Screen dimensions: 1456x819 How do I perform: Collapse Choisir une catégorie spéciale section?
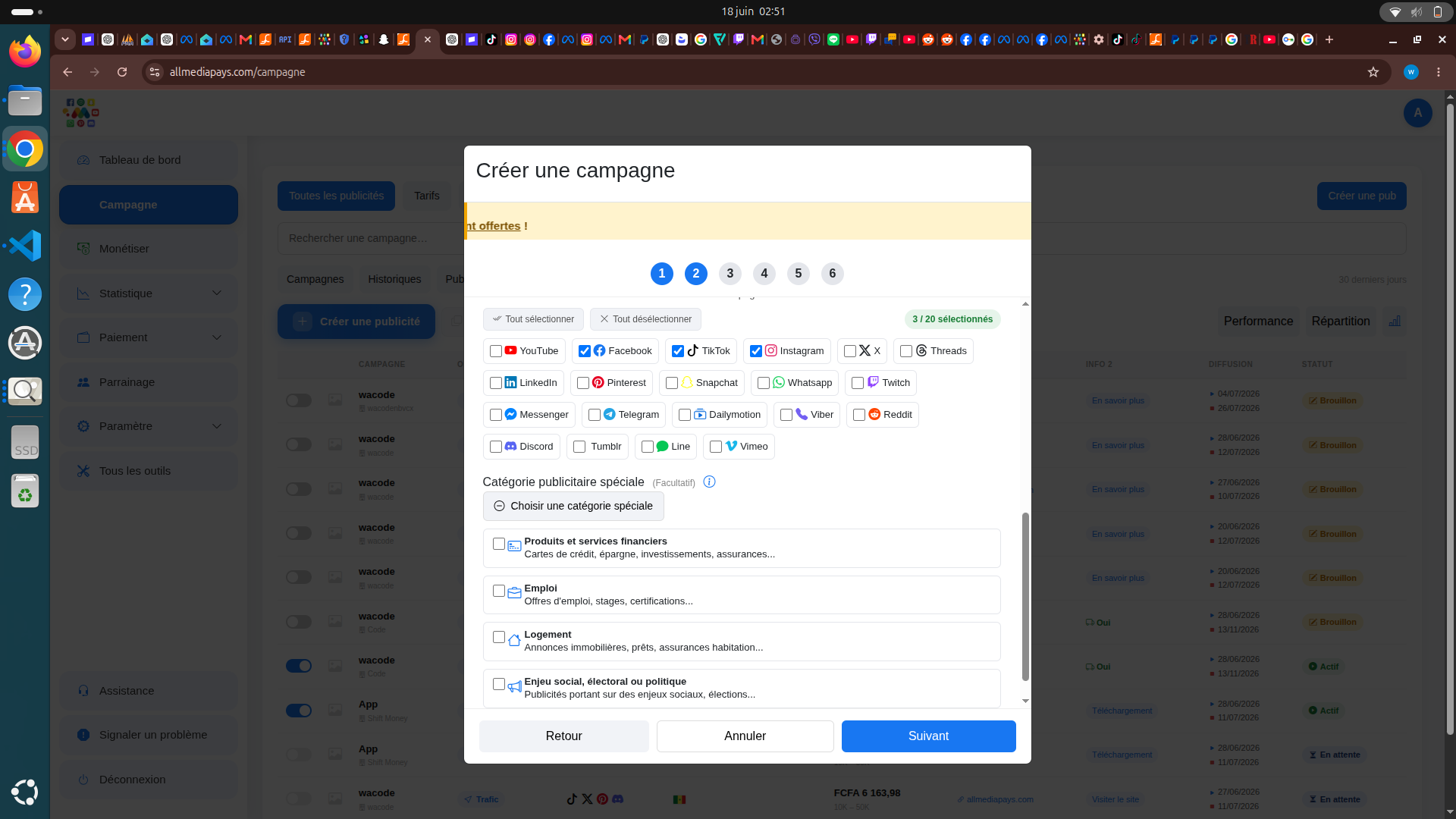click(573, 506)
